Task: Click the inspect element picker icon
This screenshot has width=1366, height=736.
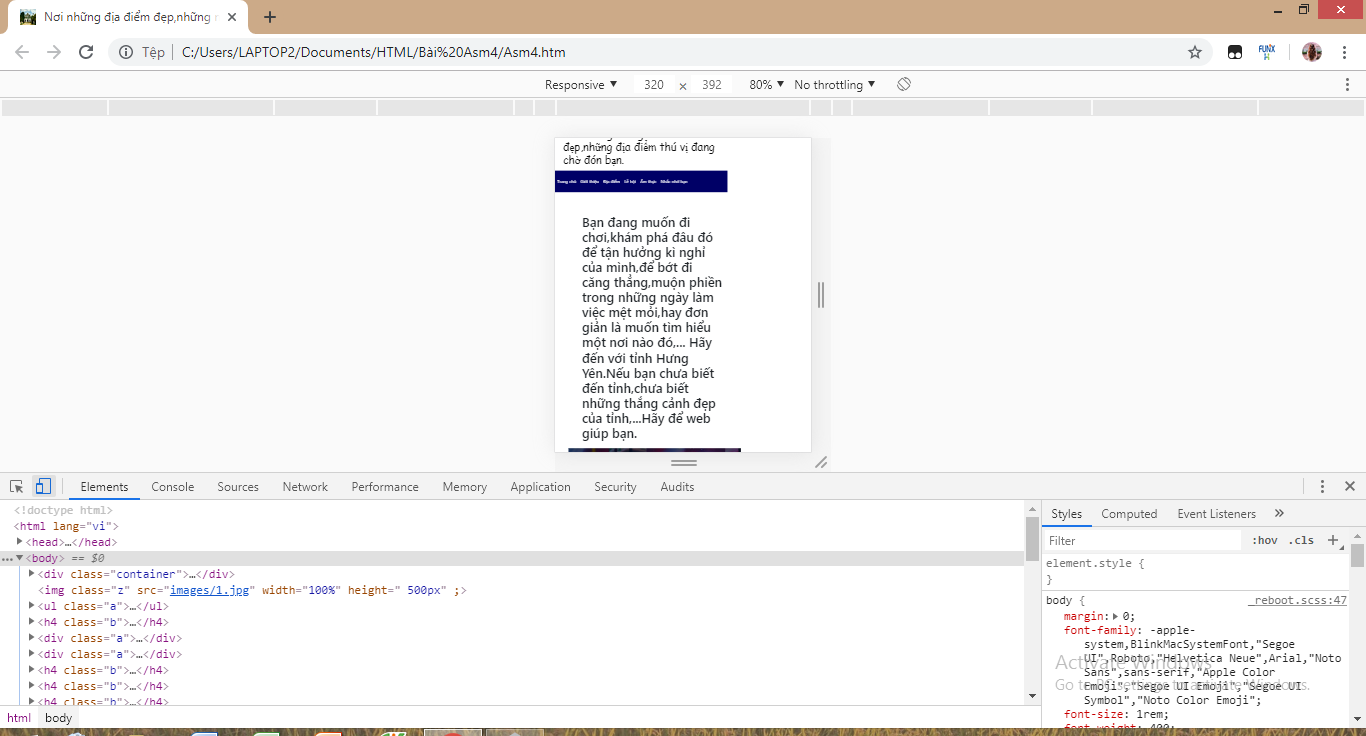Action: point(17,487)
